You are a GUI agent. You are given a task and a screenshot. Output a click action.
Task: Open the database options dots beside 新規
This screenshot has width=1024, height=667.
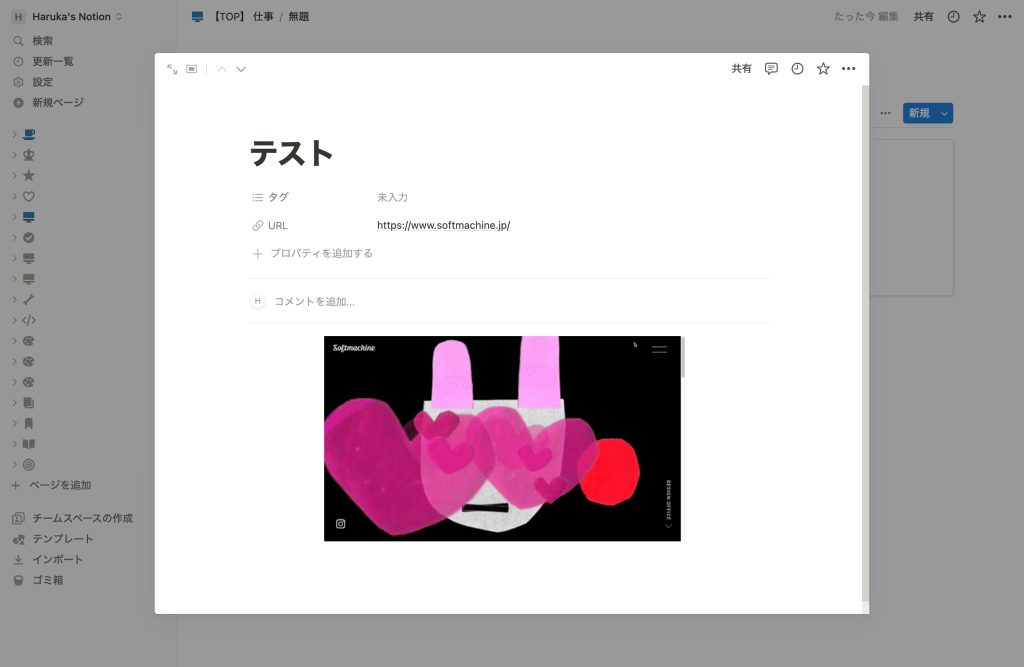pyautogui.click(x=885, y=113)
